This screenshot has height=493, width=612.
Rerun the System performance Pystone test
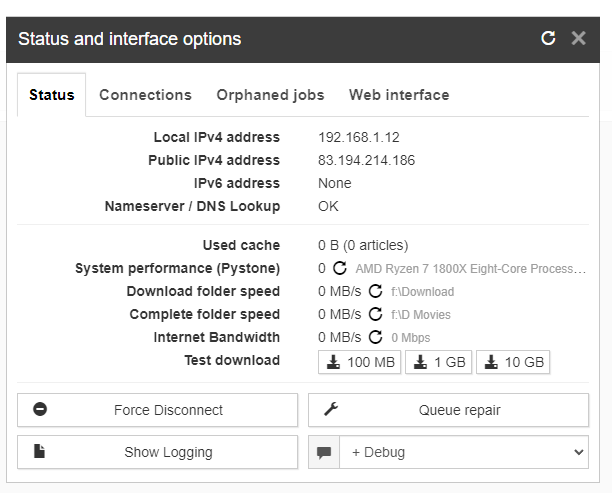340,268
